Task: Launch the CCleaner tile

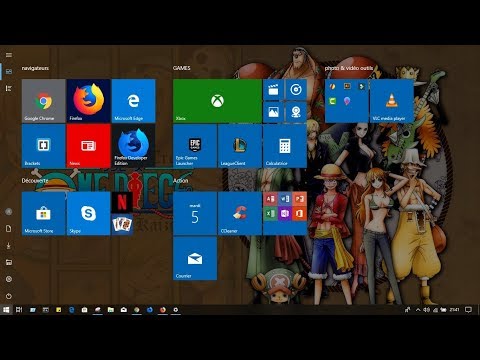Action: pos(240,214)
